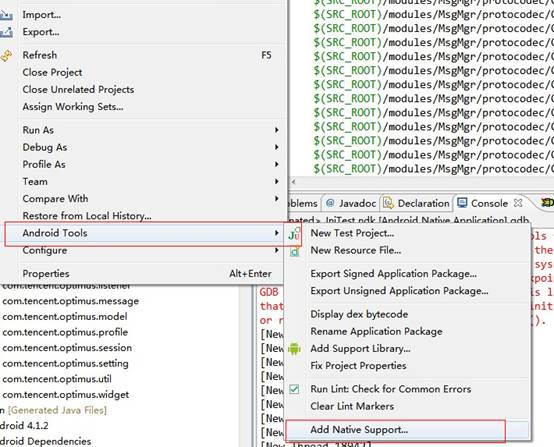Open Debug As menu item
This screenshot has height=447, width=554.
[143, 147]
